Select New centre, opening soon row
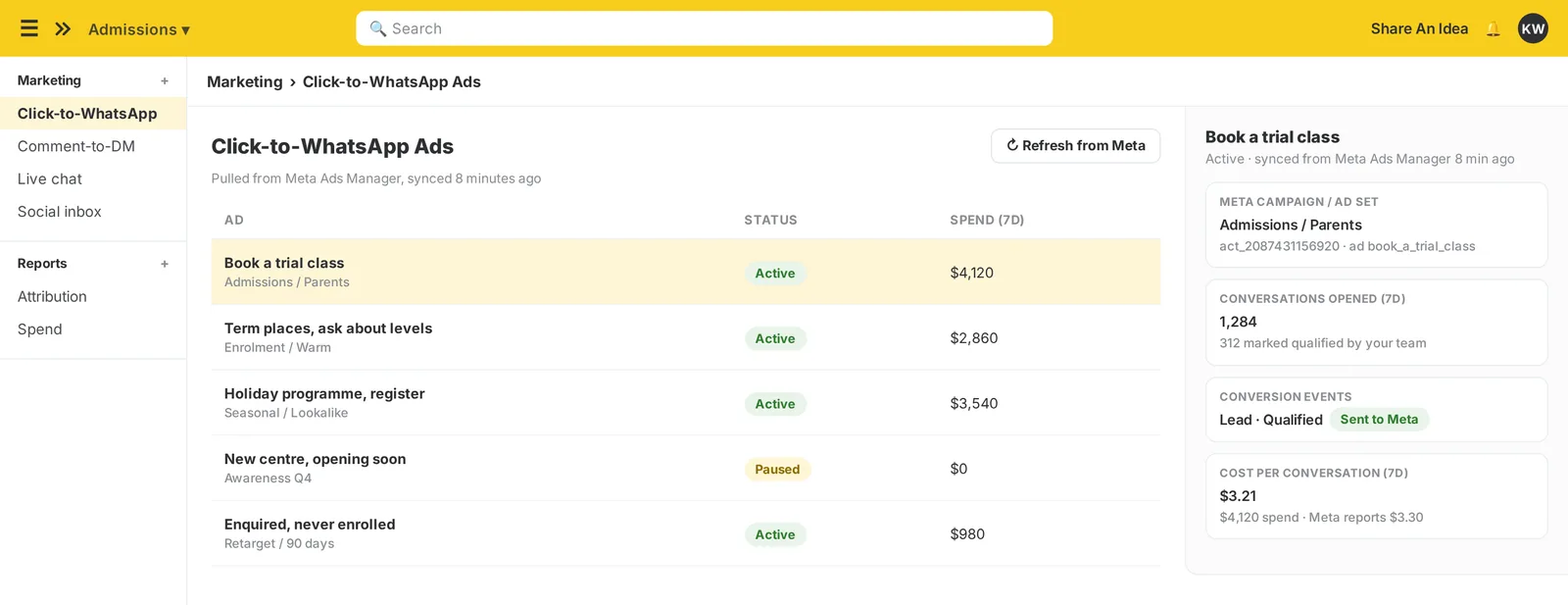The height and width of the screenshot is (605, 1568). tap(685, 468)
